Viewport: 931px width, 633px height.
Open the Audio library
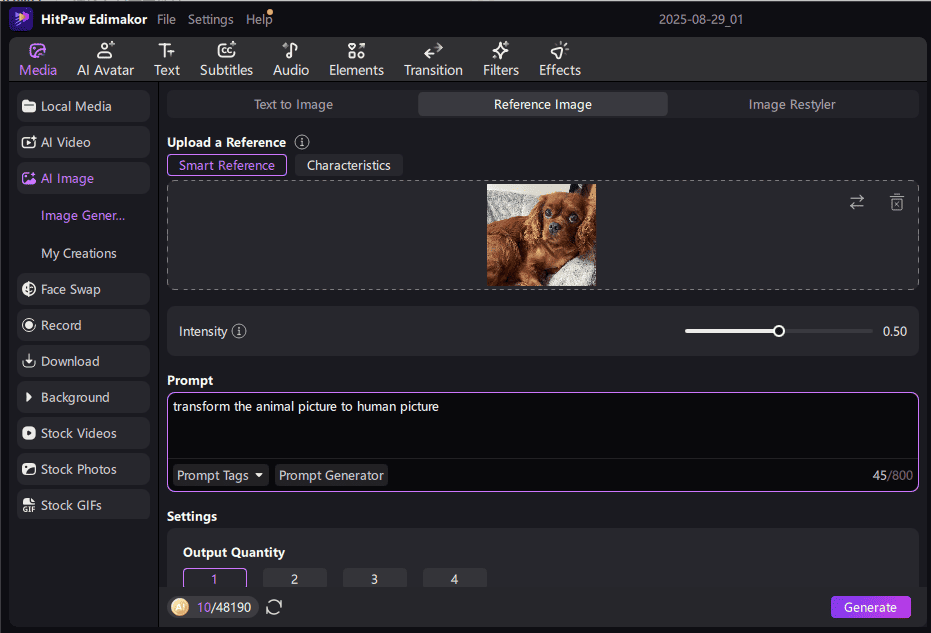(290, 59)
